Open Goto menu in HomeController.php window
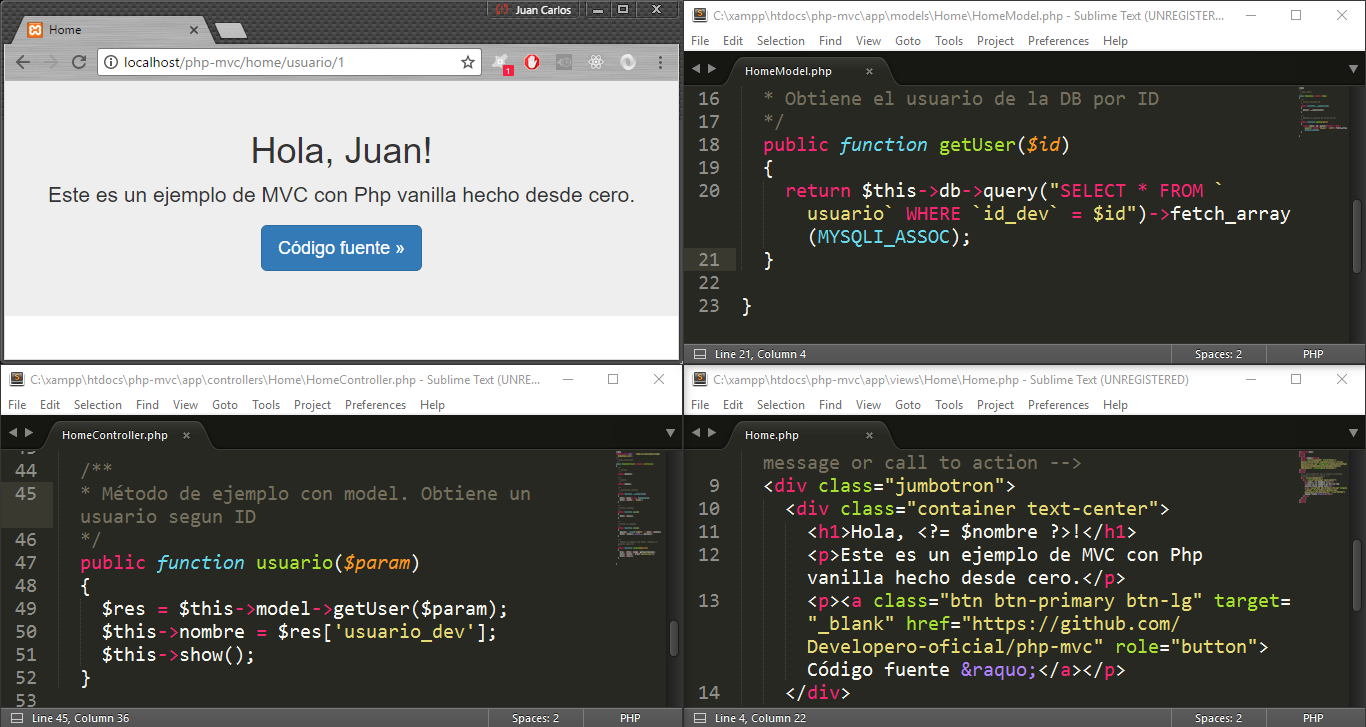1366x727 pixels. tap(225, 405)
